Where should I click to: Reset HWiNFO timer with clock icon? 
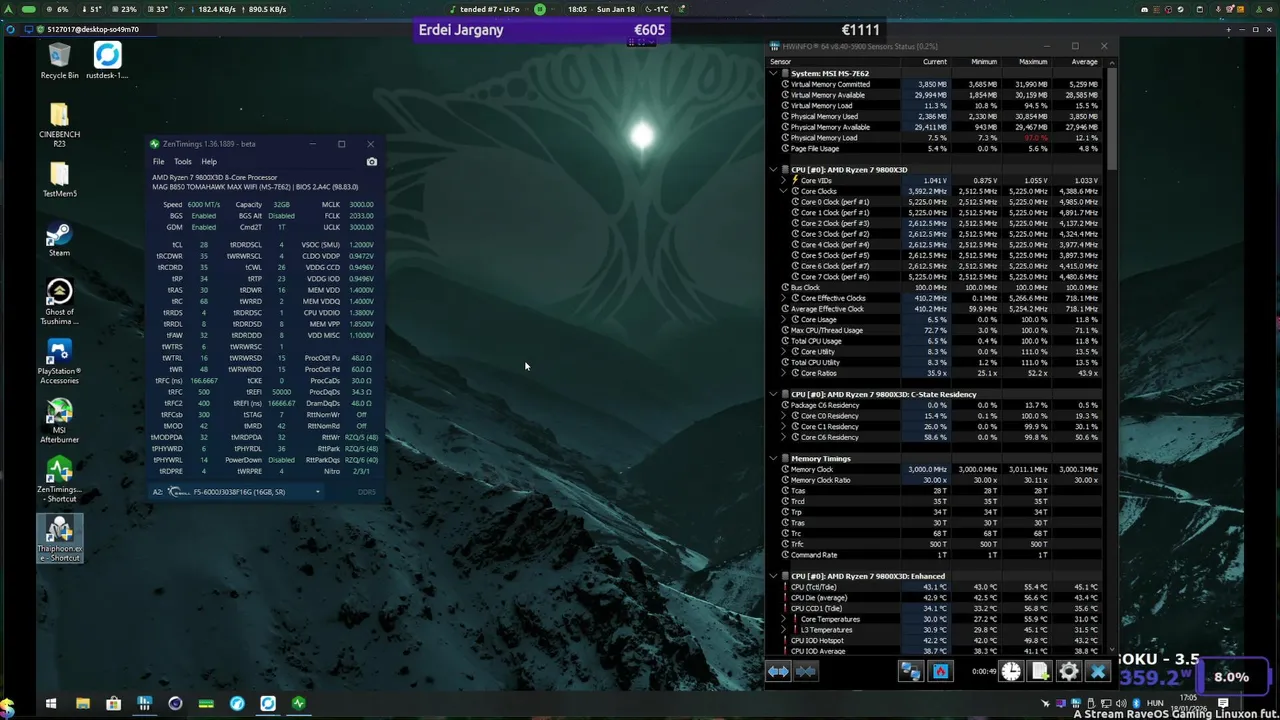coord(1011,672)
